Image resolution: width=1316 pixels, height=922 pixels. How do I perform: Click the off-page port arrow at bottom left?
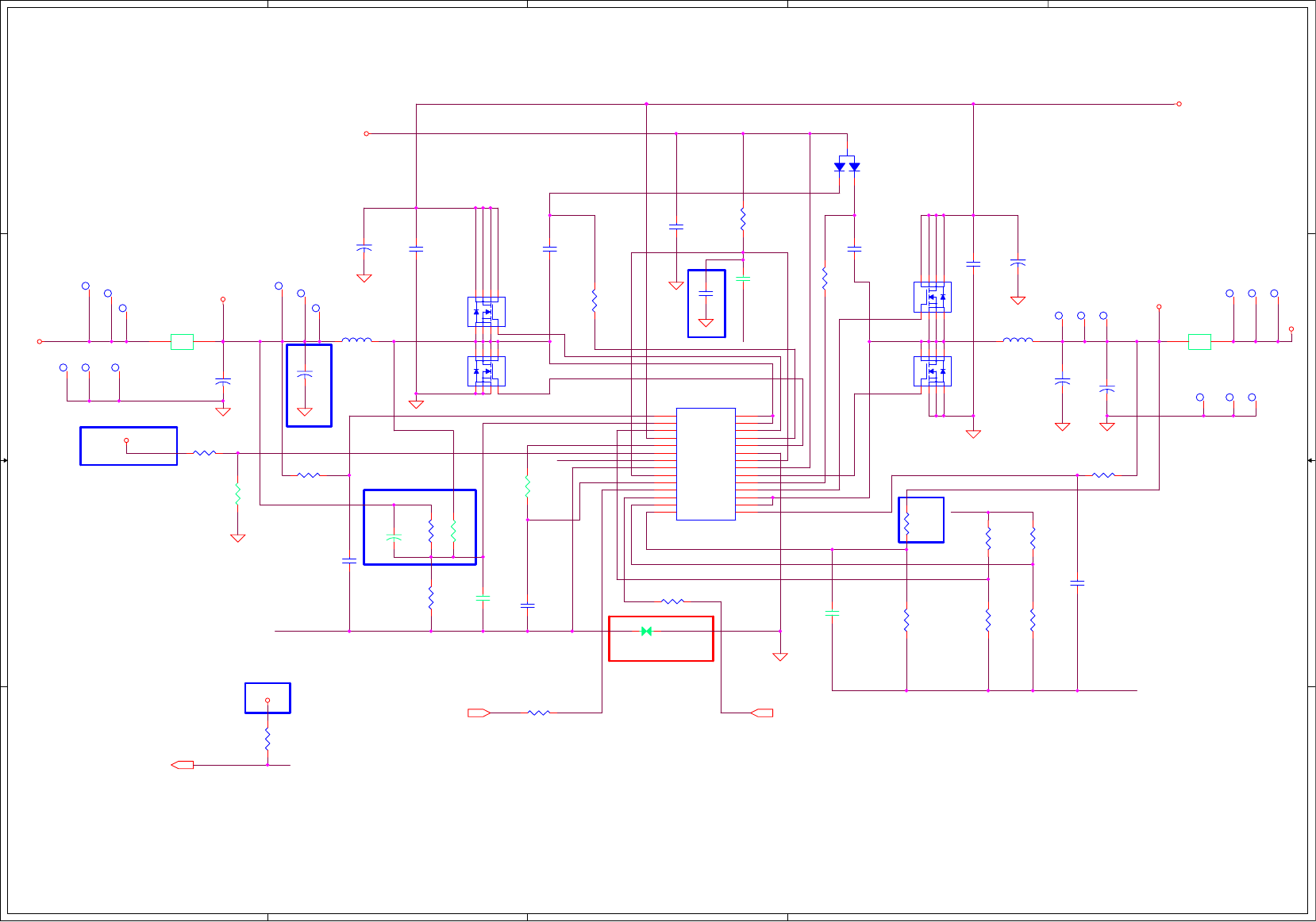coord(183,765)
